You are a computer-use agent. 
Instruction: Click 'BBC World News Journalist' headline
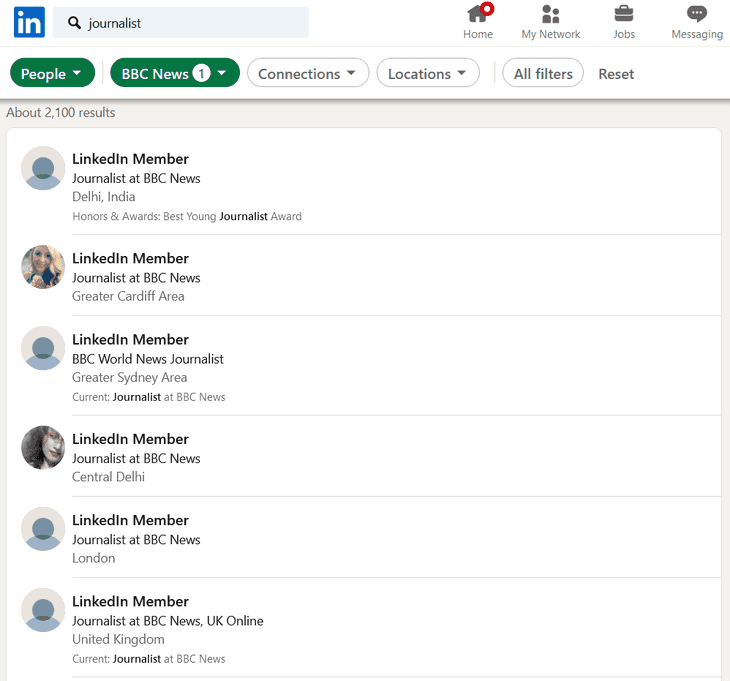click(148, 359)
